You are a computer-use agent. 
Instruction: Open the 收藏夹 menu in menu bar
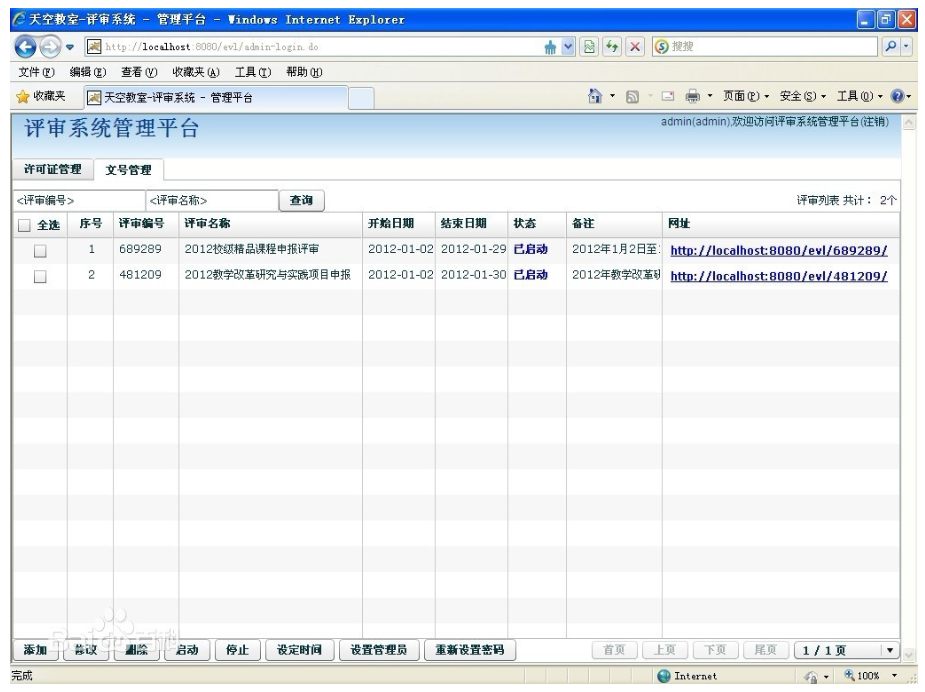(x=190, y=72)
